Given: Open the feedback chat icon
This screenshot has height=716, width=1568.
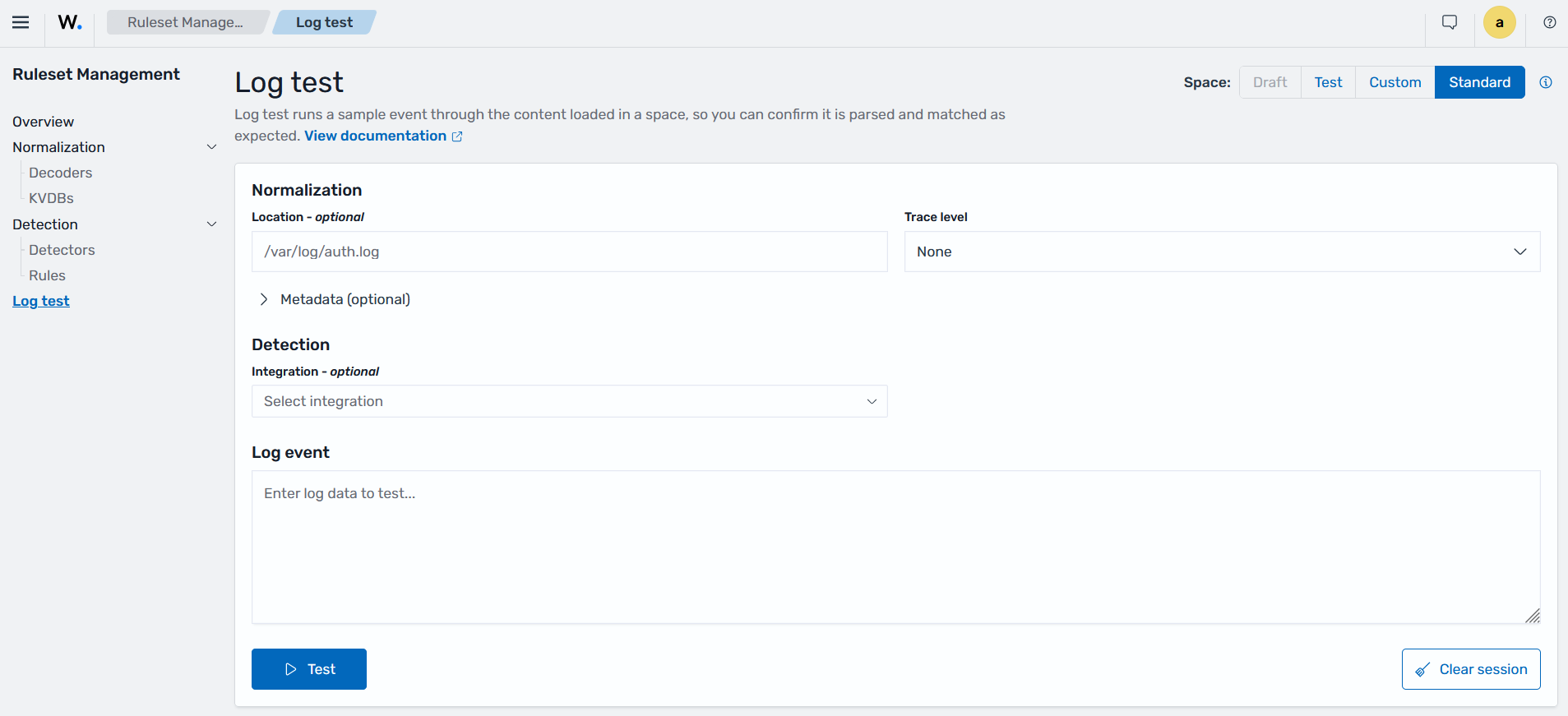Looking at the screenshot, I should 1450,22.
